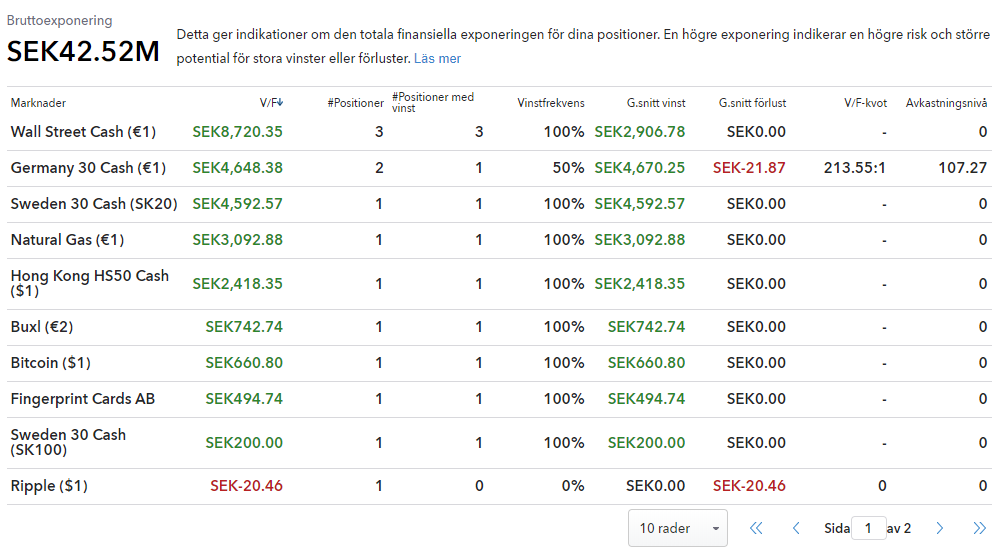Click the 50% win frequency value
This screenshot has height=548, width=1002.
568,168
